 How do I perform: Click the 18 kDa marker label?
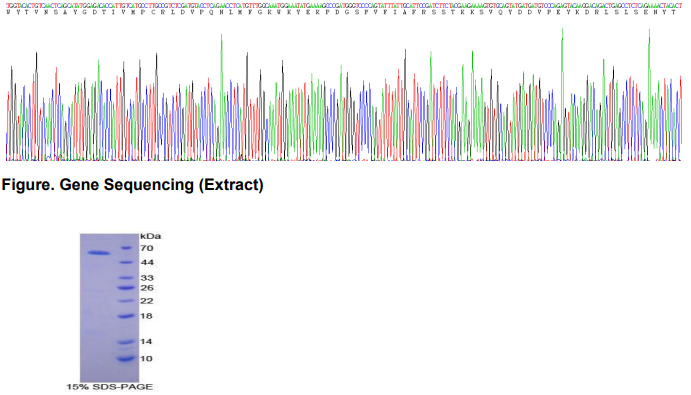(x=146, y=316)
